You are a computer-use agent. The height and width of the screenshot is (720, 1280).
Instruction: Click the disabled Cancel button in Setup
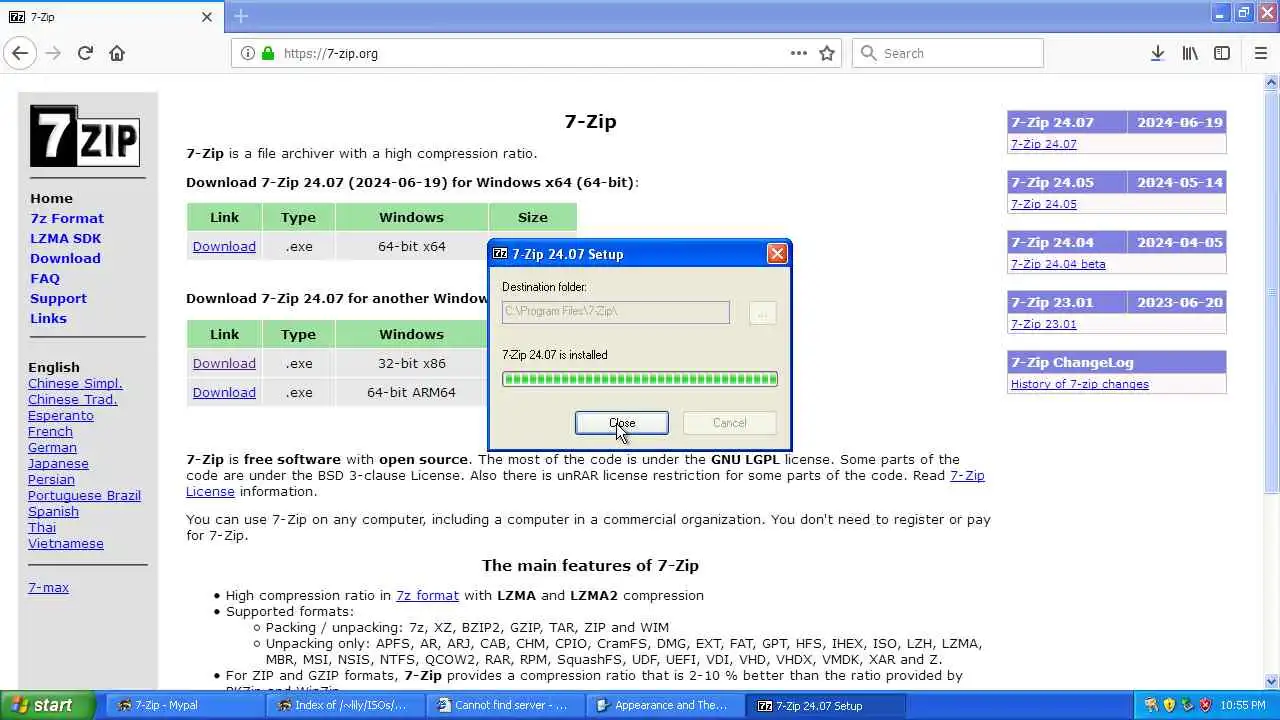pos(729,423)
